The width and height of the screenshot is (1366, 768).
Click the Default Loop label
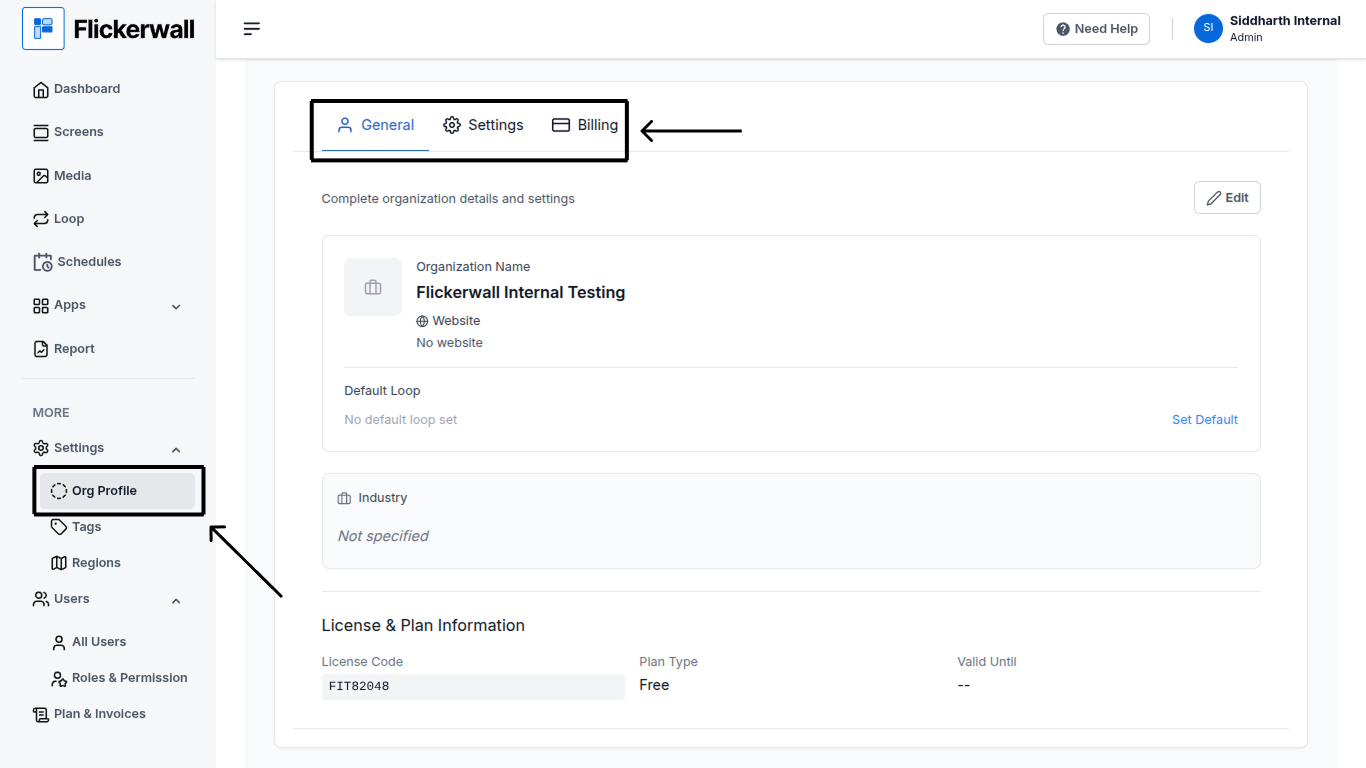tap(382, 391)
